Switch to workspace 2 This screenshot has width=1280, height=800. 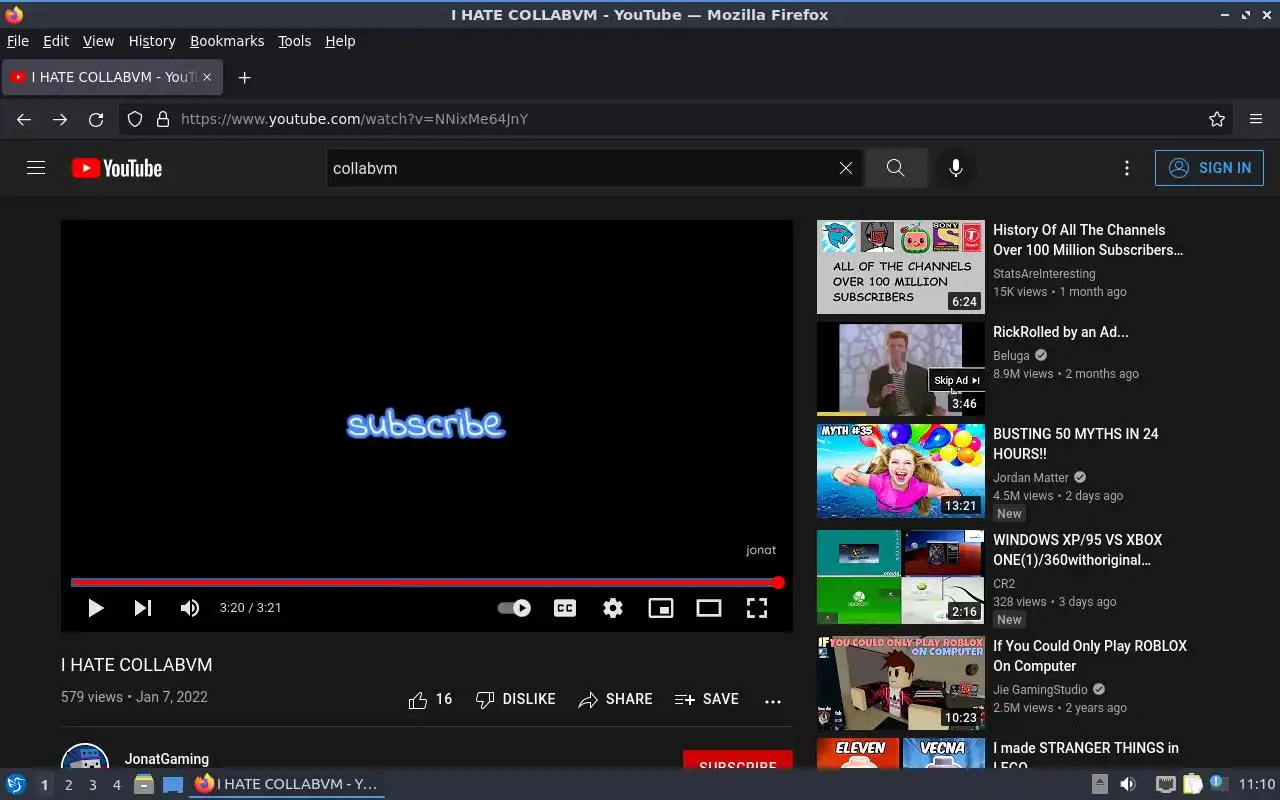(68, 785)
